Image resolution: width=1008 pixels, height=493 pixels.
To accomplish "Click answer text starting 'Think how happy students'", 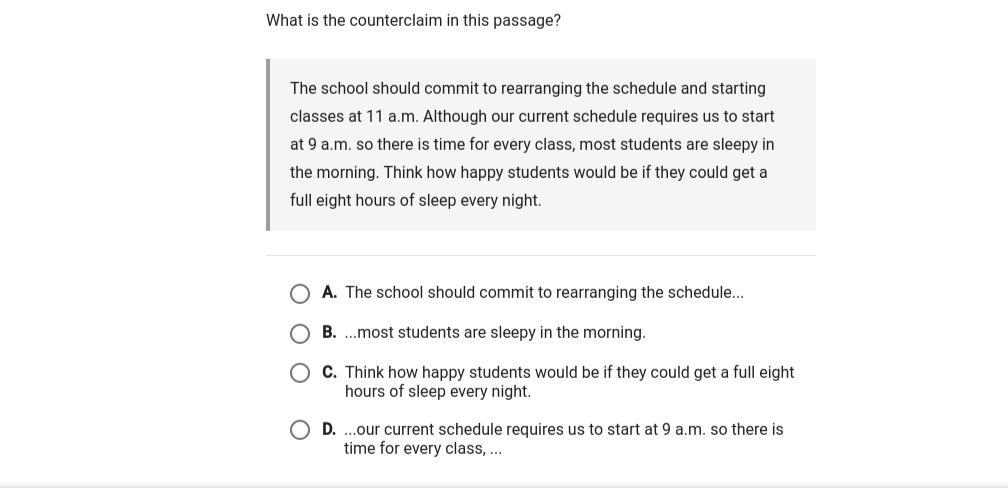I will 569,381.
